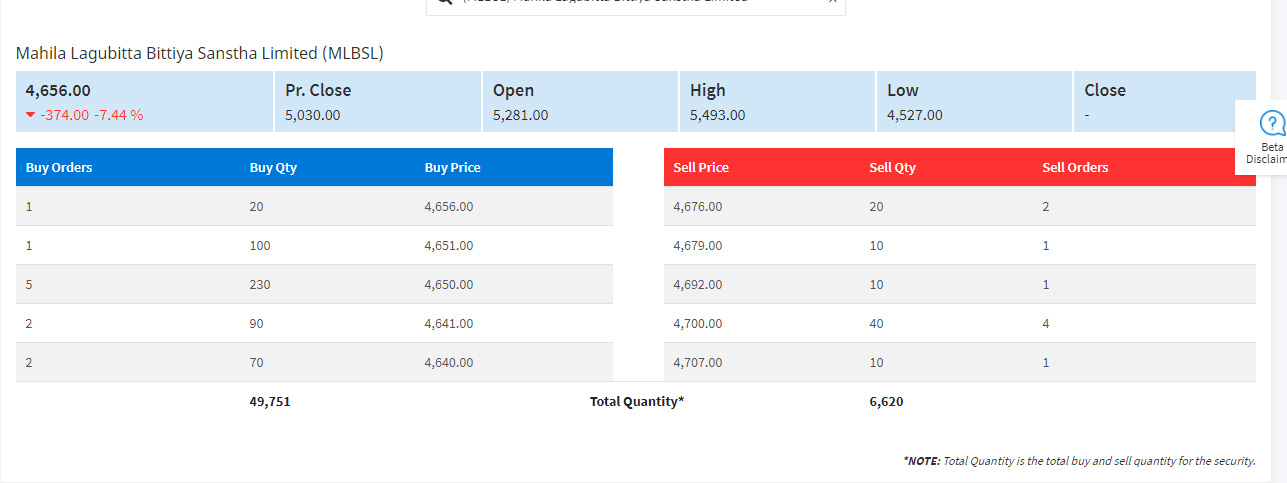Click the Open price stat card
Viewport: 1287px width, 483px height.
tap(579, 101)
